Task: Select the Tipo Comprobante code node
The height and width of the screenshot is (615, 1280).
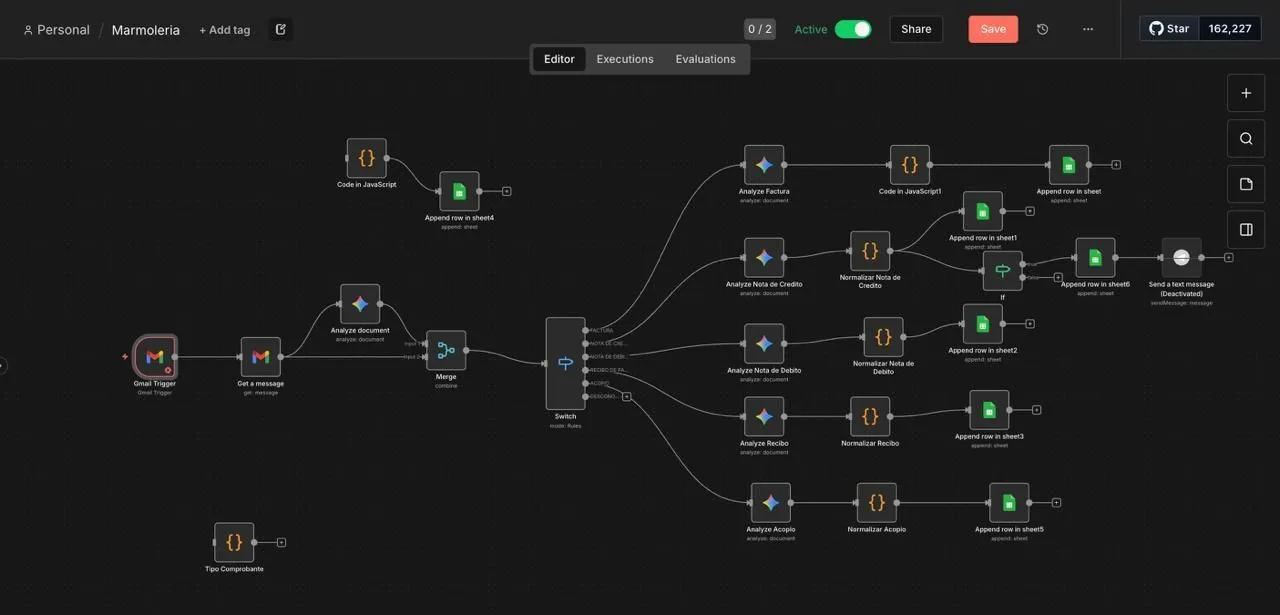Action: (234, 542)
